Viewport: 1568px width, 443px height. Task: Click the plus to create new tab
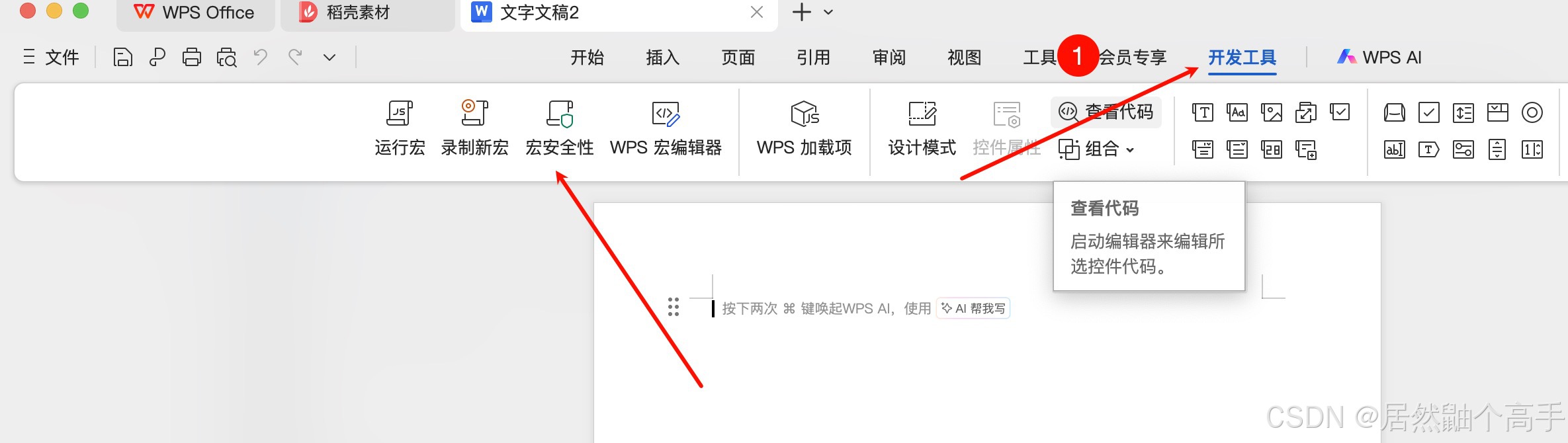pos(802,12)
